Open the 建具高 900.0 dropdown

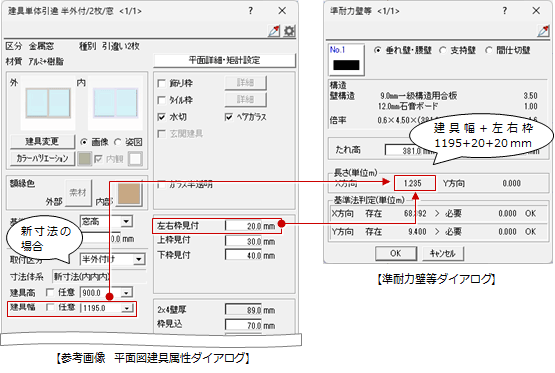(x=126, y=293)
